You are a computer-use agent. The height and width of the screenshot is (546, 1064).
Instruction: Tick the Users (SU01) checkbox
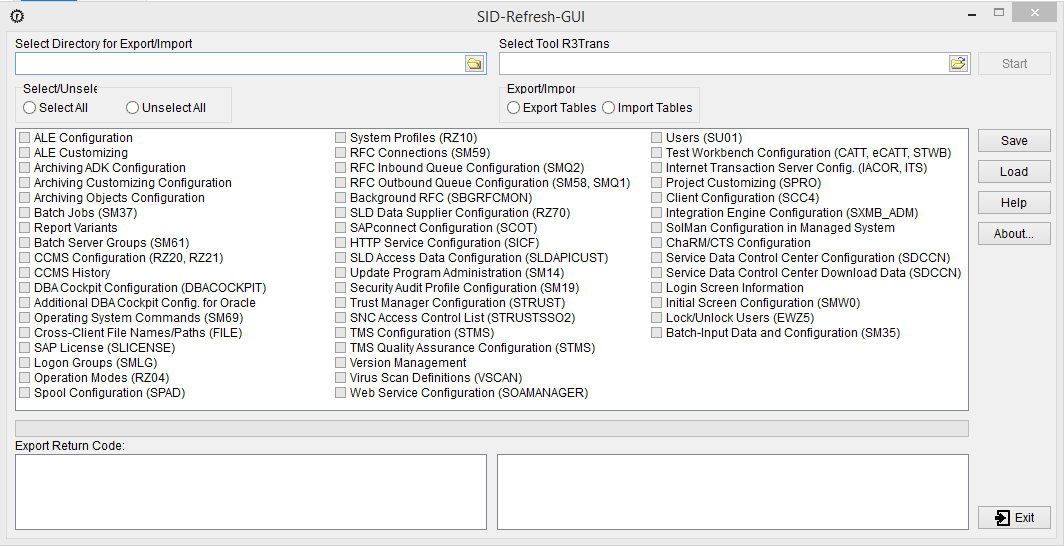point(657,138)
